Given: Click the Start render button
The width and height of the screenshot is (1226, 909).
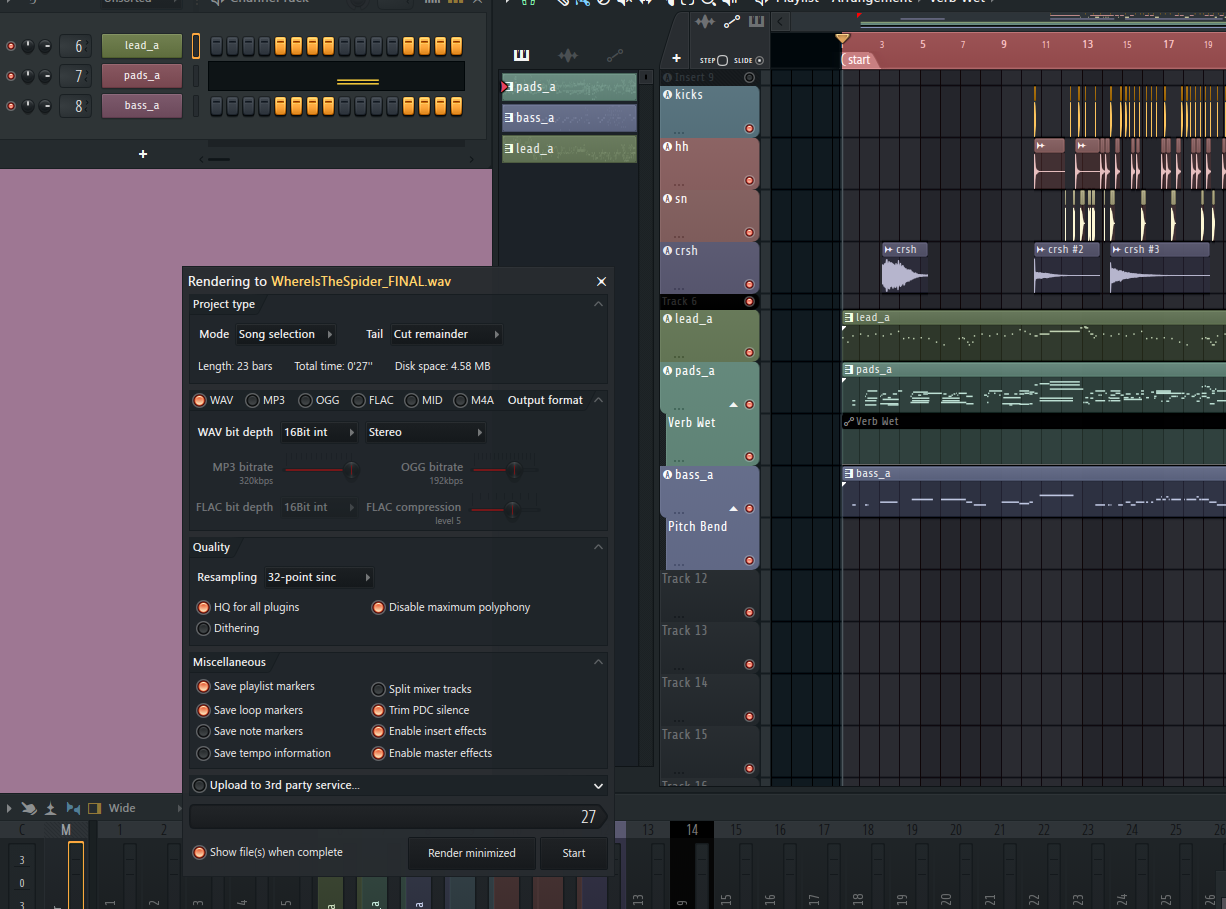Looking at the screenshot, I should click(574, 853).
